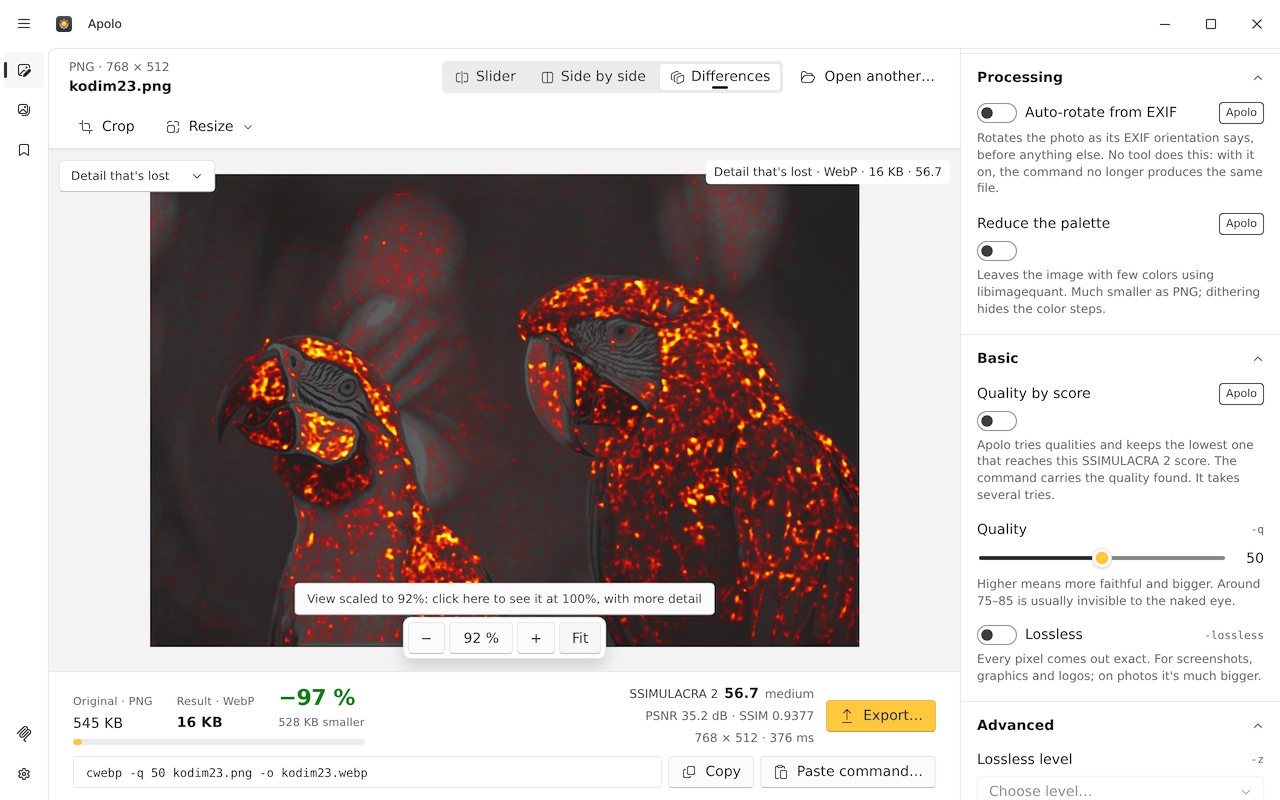The width and height of the screenshot is (1280, 800).
Task: Click the 92 % zoom value
Action: coord(481,638)
